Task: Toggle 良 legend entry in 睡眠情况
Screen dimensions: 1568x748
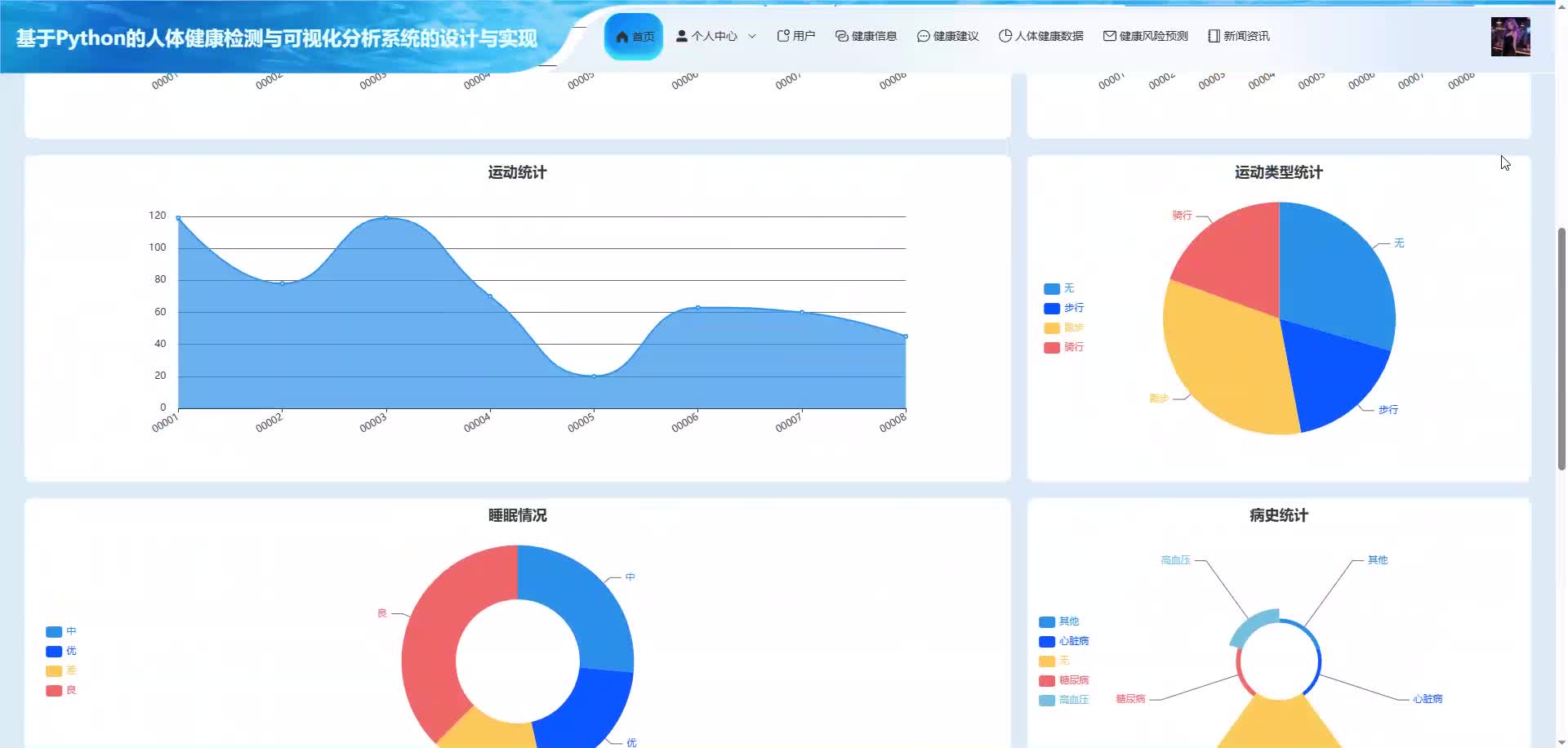Action: tap(61, 690)
